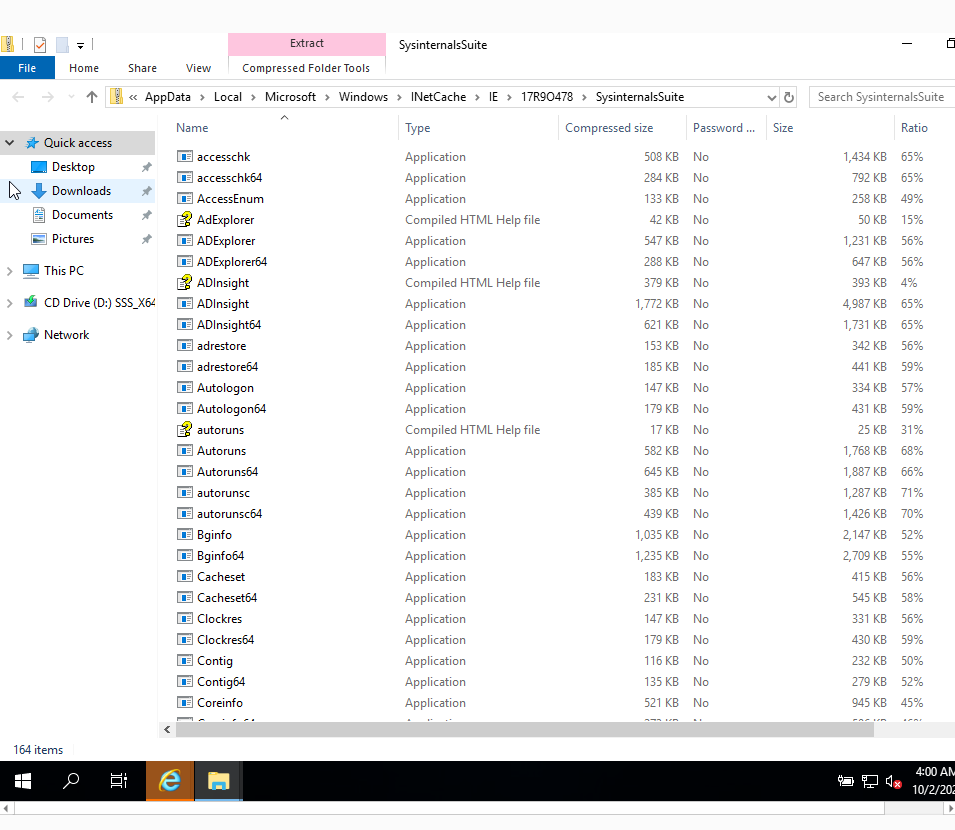
Task: Sort by the Size column header
Action: pyautogui.click(x=783, y=128)
